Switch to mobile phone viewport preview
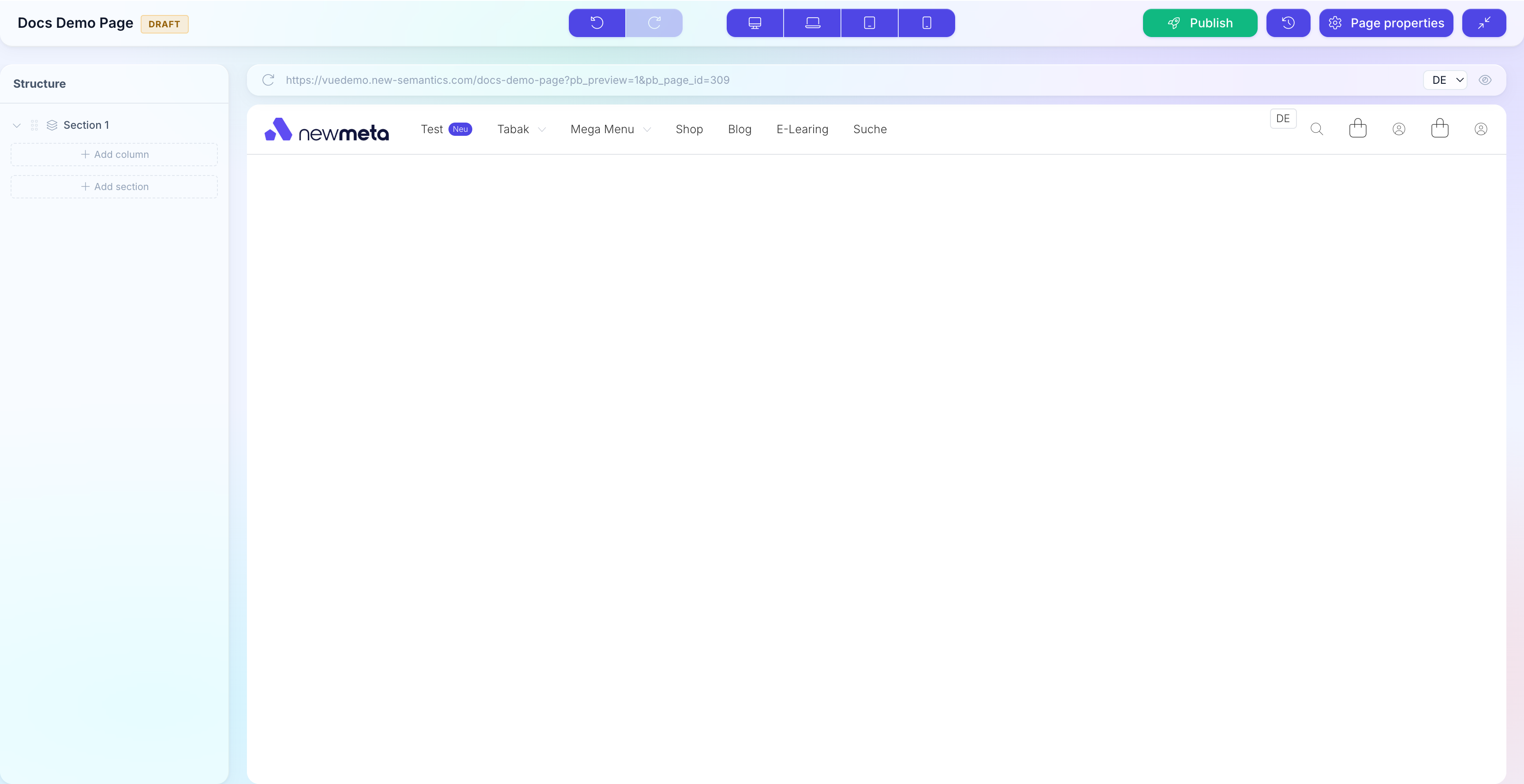Image resolution: width=1524 pixels, height=784 pixels. (926, 23)
